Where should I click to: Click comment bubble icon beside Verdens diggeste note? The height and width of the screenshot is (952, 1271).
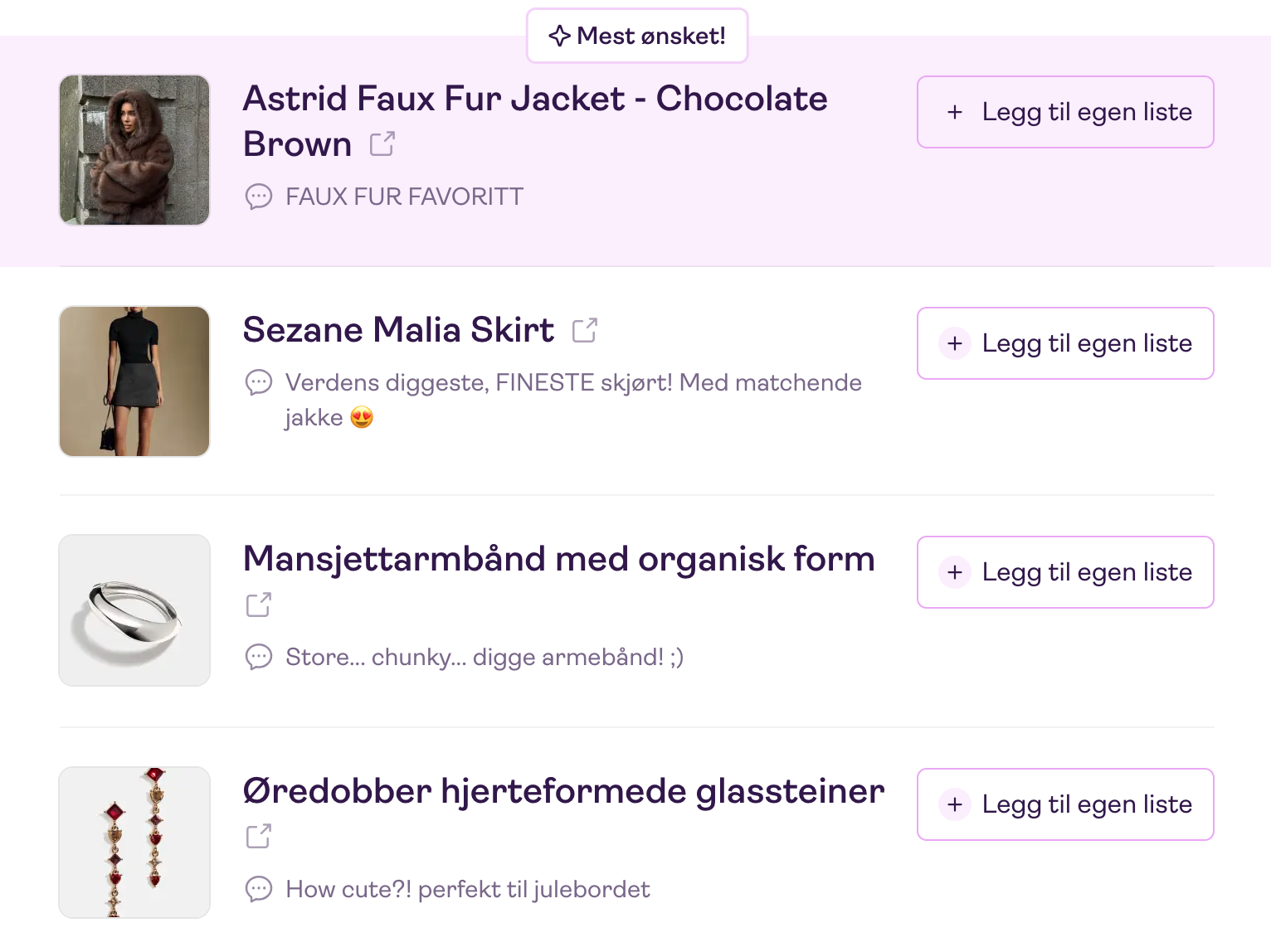tap(259, 382)
